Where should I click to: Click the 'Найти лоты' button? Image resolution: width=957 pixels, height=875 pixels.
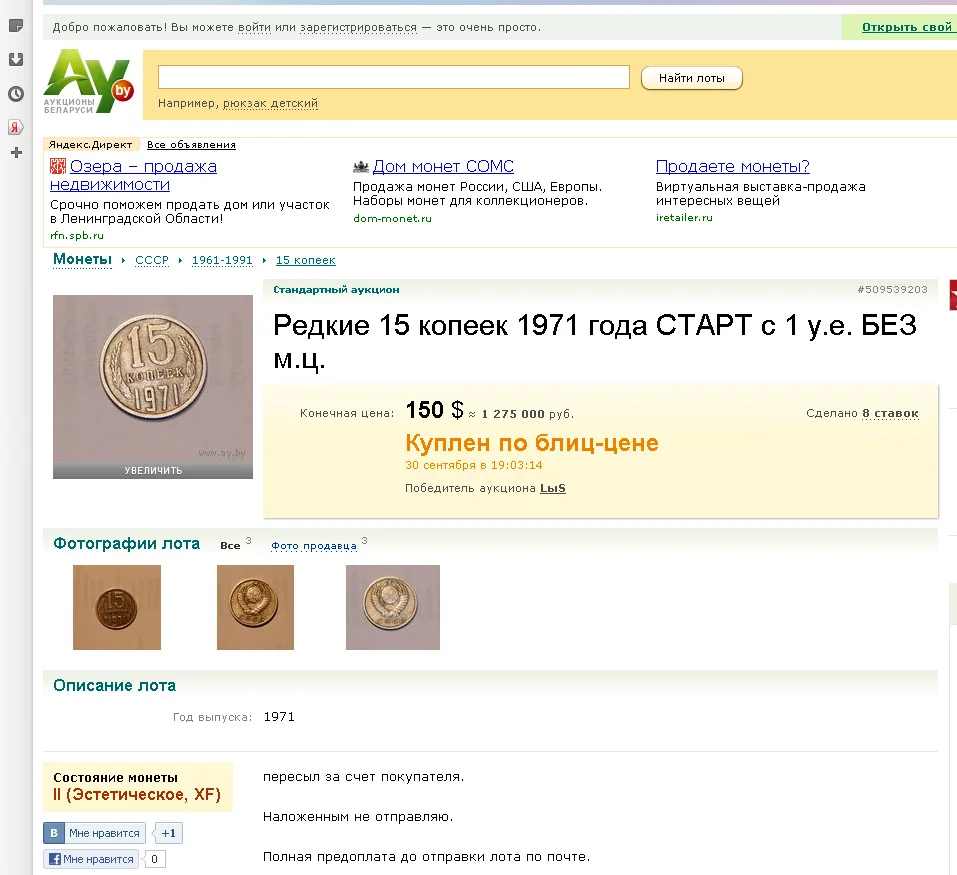click(692, 78)
